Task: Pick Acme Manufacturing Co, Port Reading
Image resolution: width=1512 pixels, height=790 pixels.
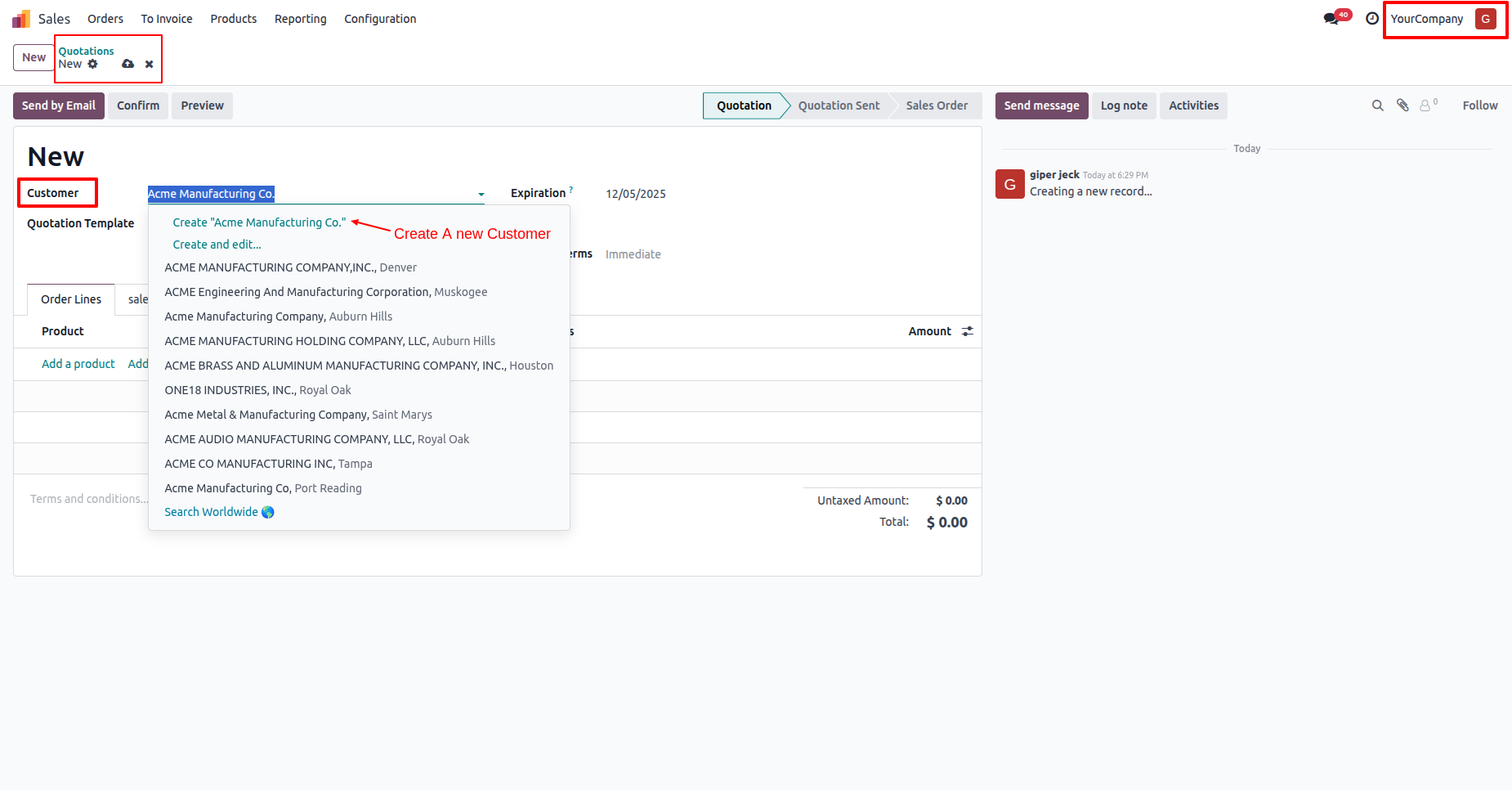Action: click(359, 488)
